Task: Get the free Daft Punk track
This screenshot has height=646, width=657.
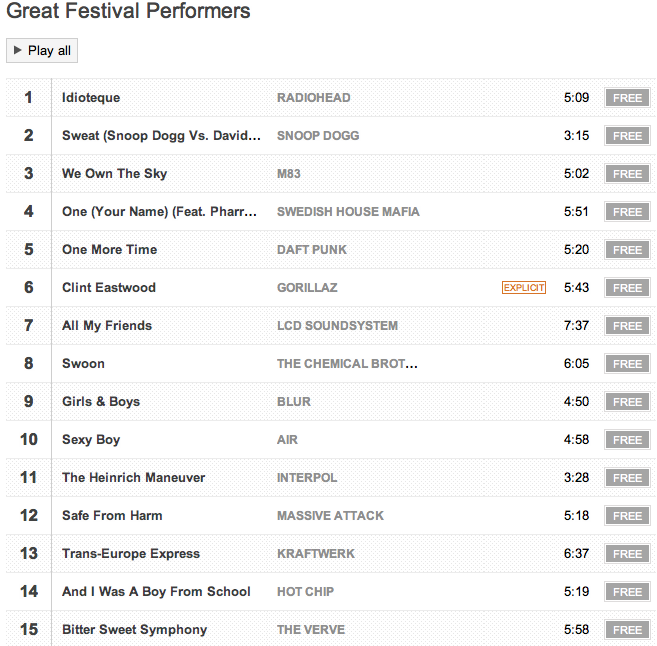Action: pyautogui.click(x=627, y=250)
